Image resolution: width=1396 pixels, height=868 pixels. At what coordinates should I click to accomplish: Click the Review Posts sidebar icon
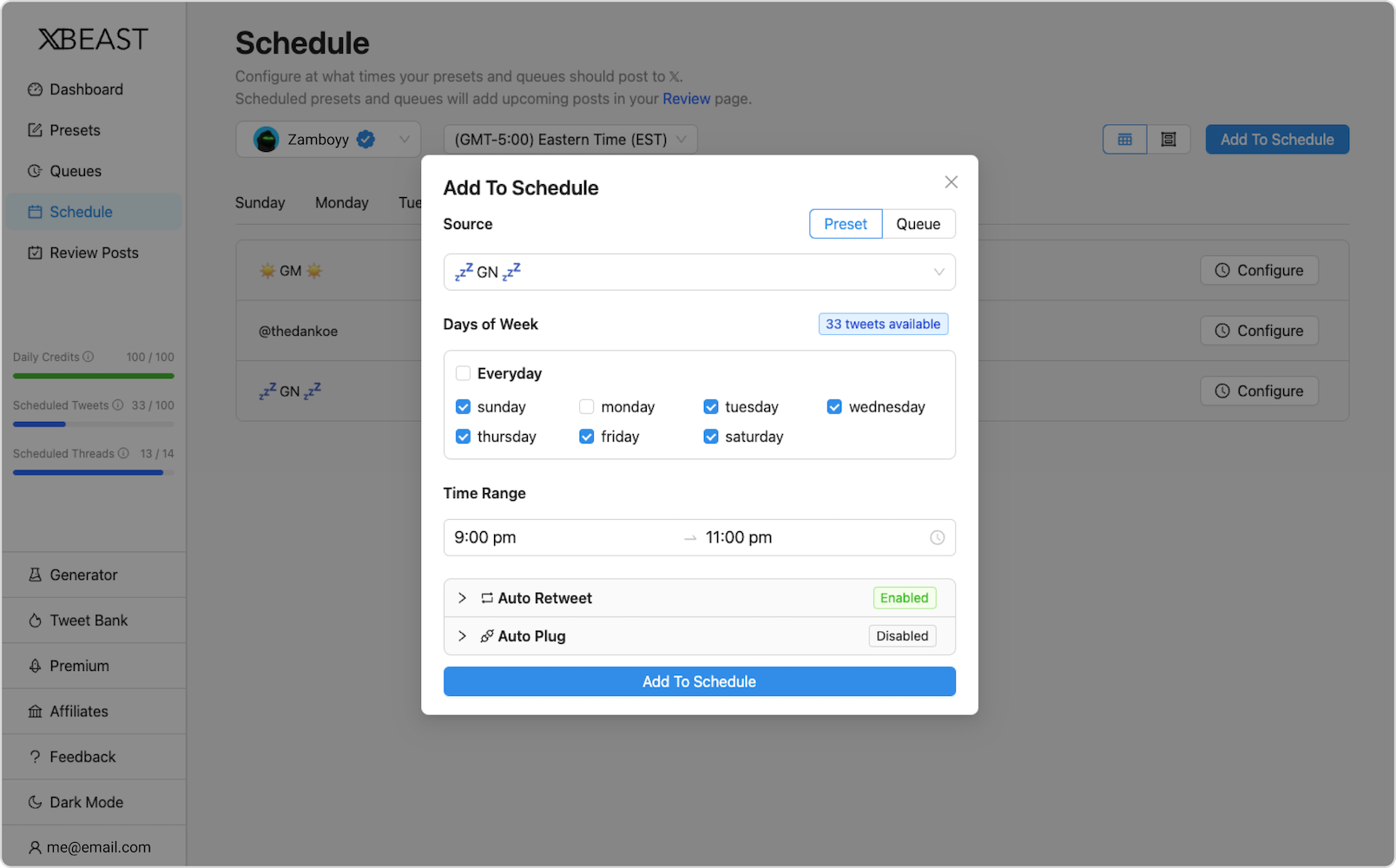(35, 252)
